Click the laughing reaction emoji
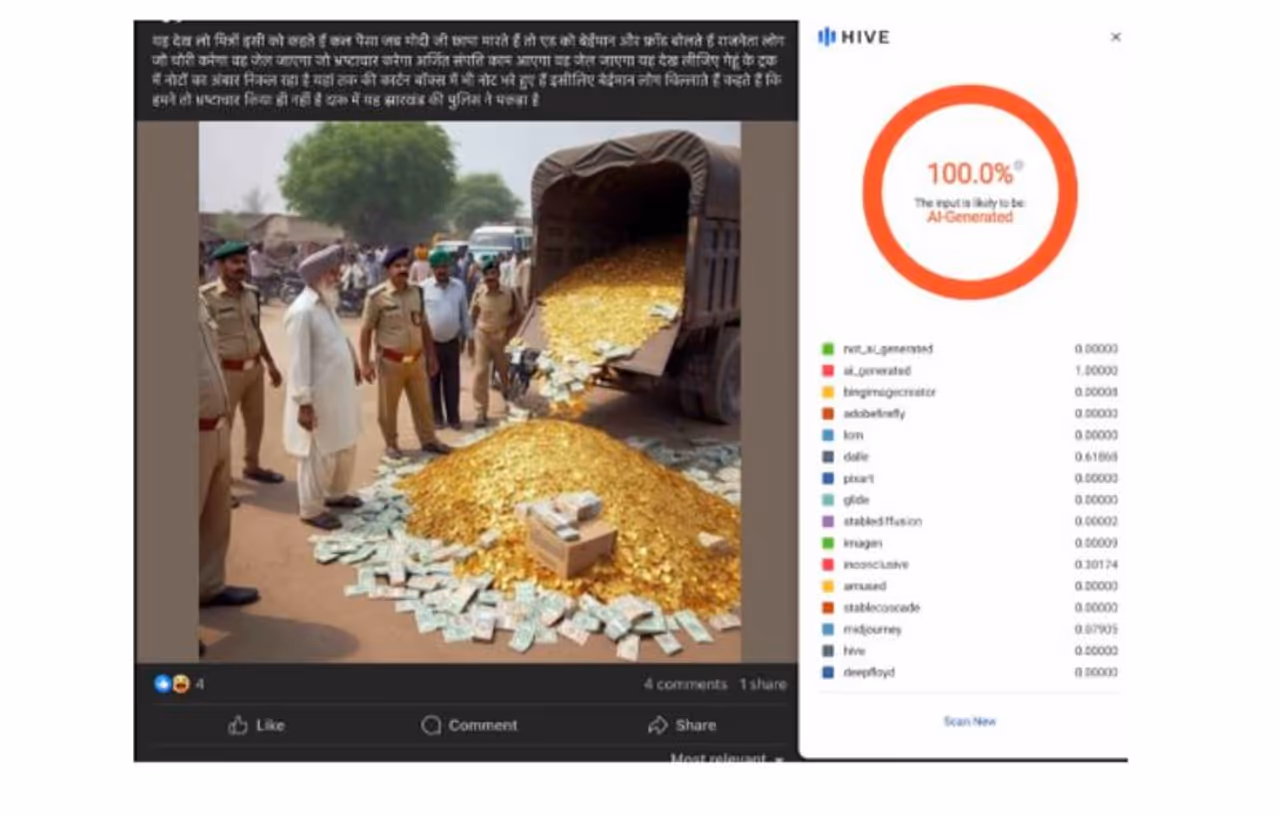Screen dimensions: 1280x816 coord(180,684)
